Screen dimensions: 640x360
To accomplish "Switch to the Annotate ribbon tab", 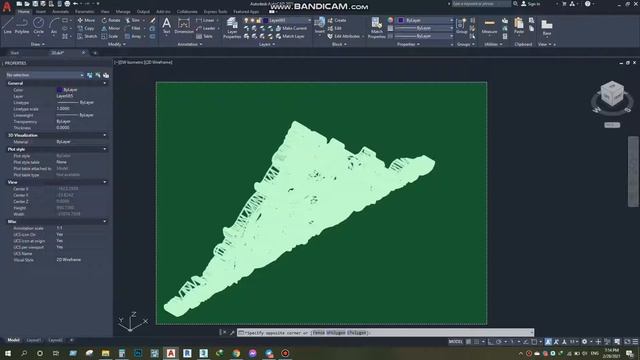I will pos(60,11).
